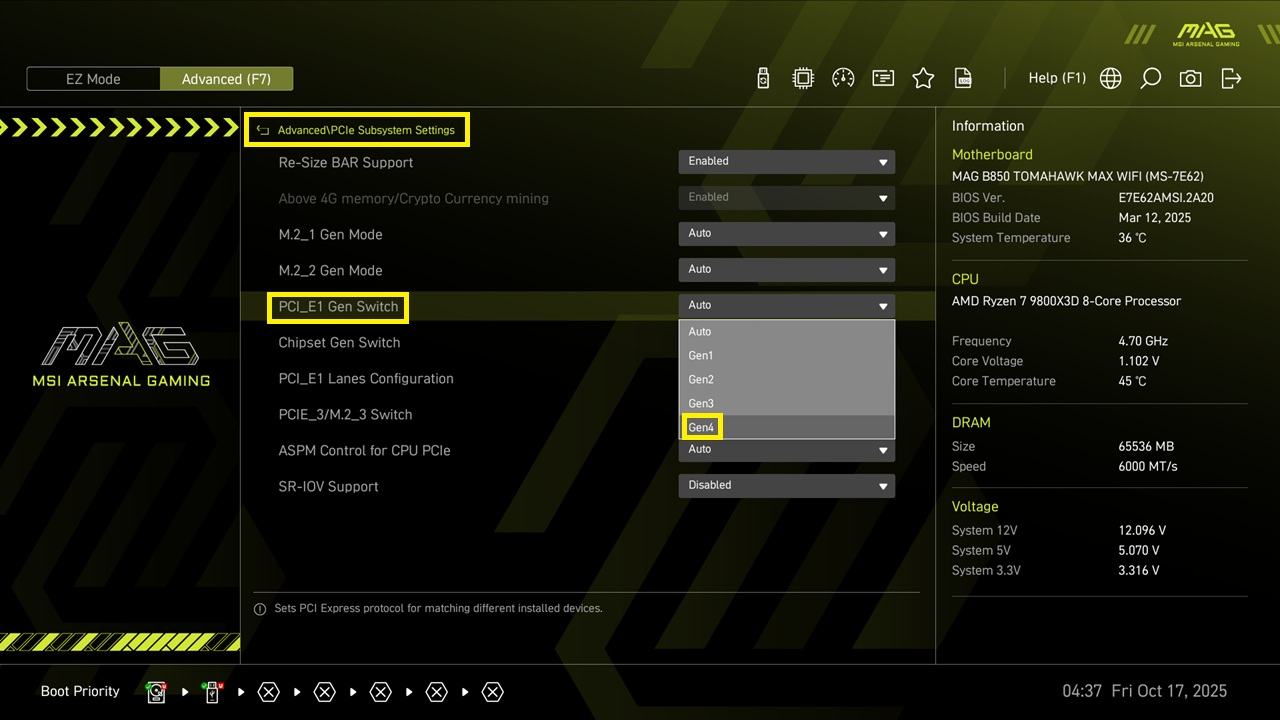Viewport: 1280px width, 720px height.
Task: Select the ASPM Control for CPU PCIe label
Action: 364,450
